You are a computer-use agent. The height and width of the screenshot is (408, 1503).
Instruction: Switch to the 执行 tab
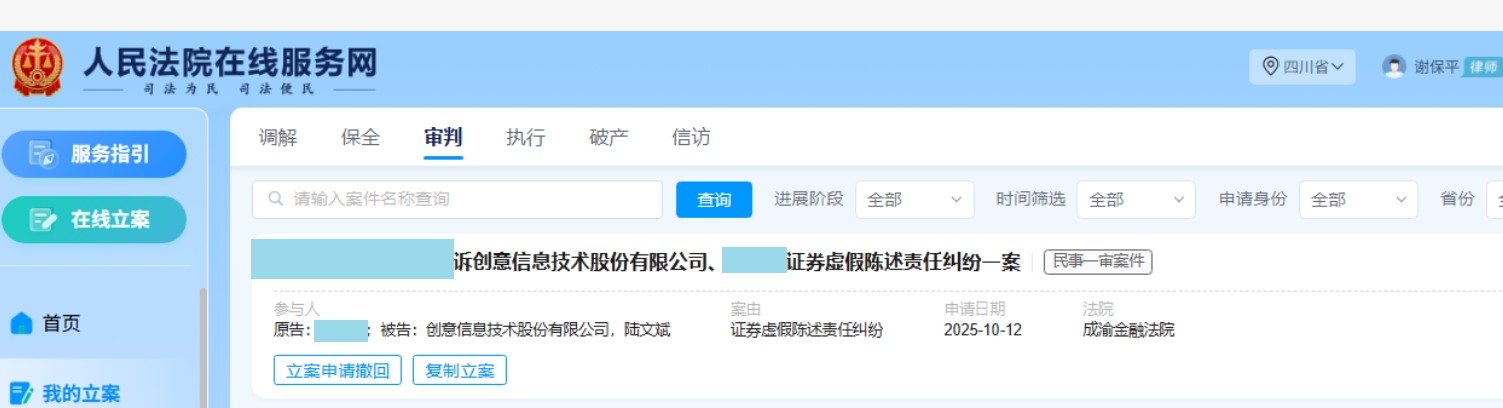coord(526,138)
